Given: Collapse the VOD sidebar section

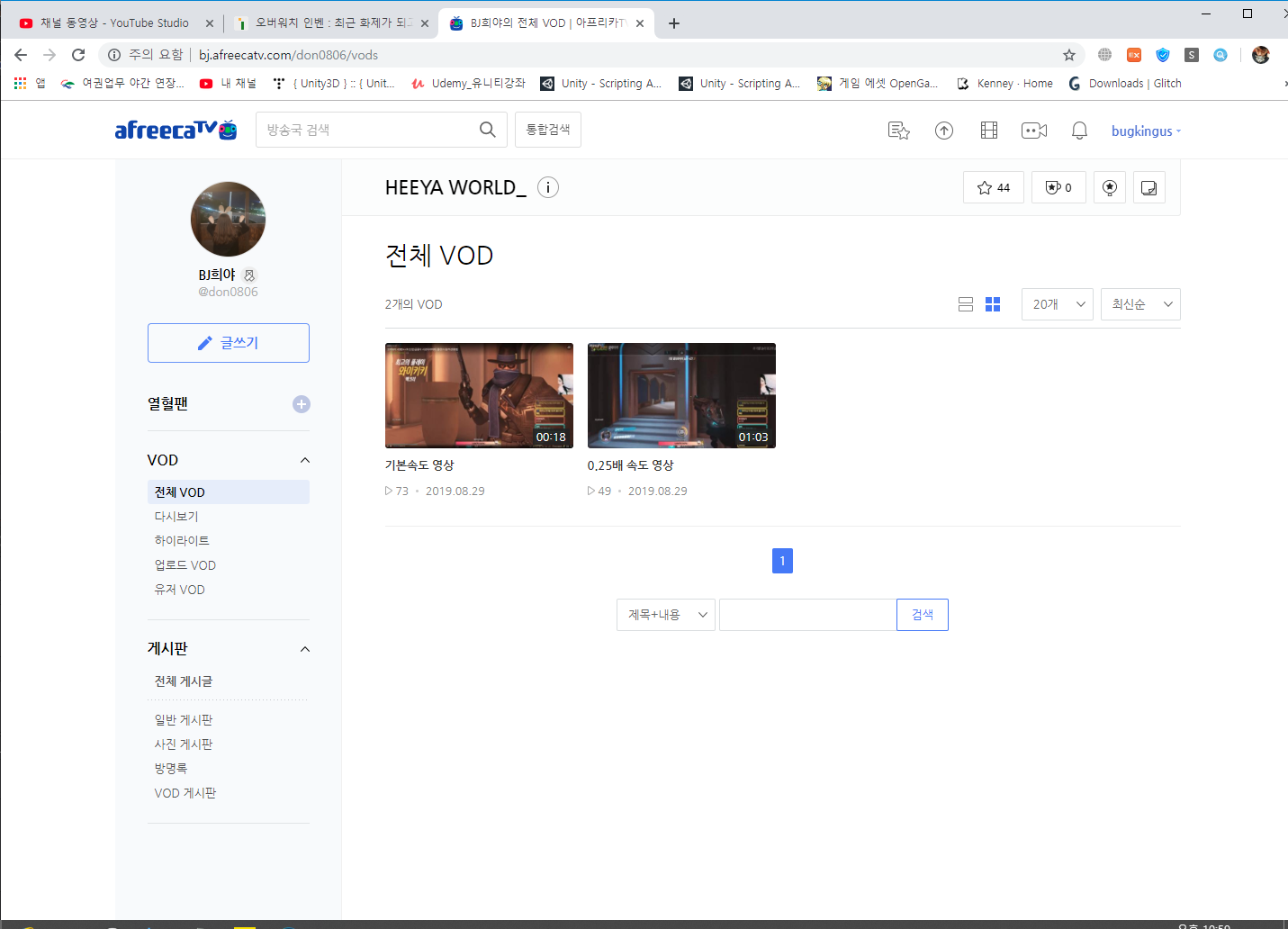Looking at the screenshot, I should coord(304,459).
